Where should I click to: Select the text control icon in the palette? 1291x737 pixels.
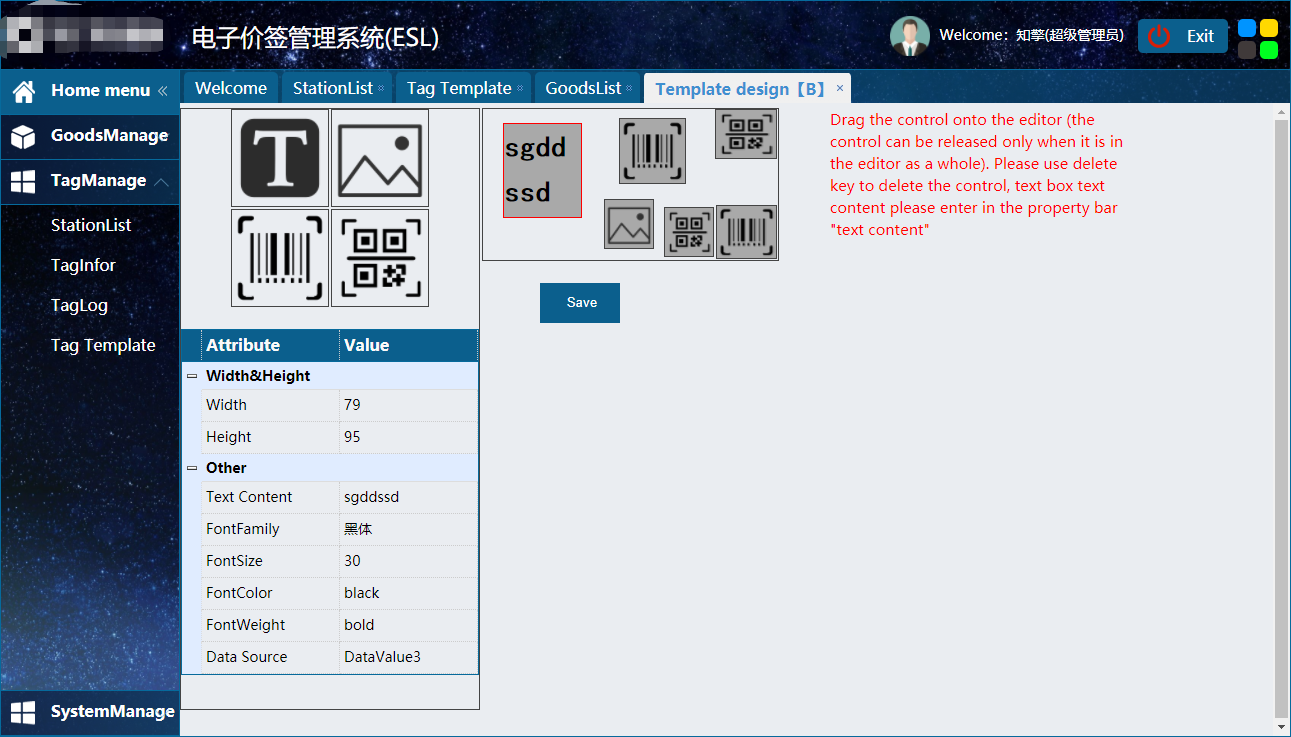280,158
